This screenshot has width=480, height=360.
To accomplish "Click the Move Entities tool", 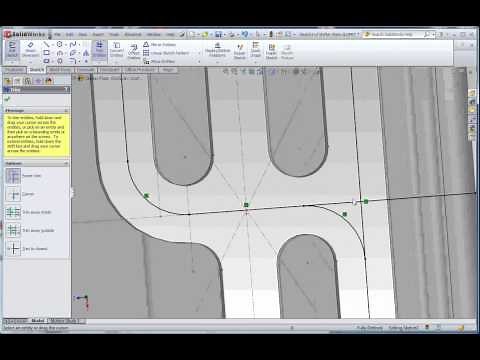I will click(159, 61).
